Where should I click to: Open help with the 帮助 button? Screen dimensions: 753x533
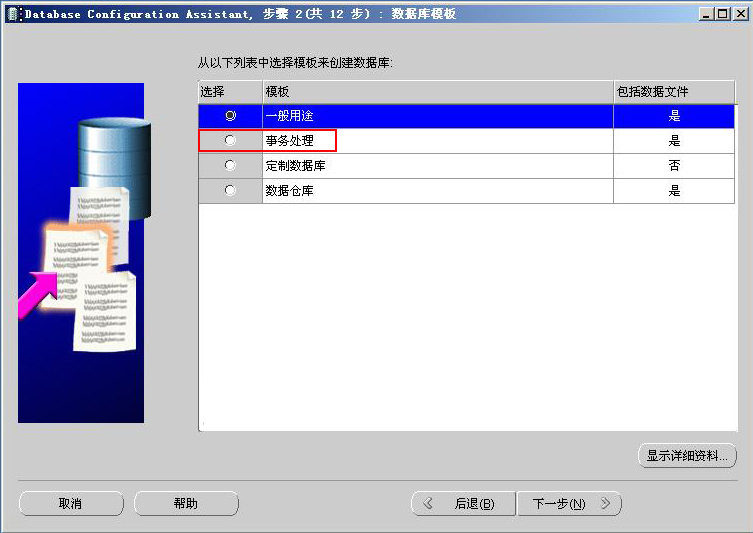(x=186, y=504)
